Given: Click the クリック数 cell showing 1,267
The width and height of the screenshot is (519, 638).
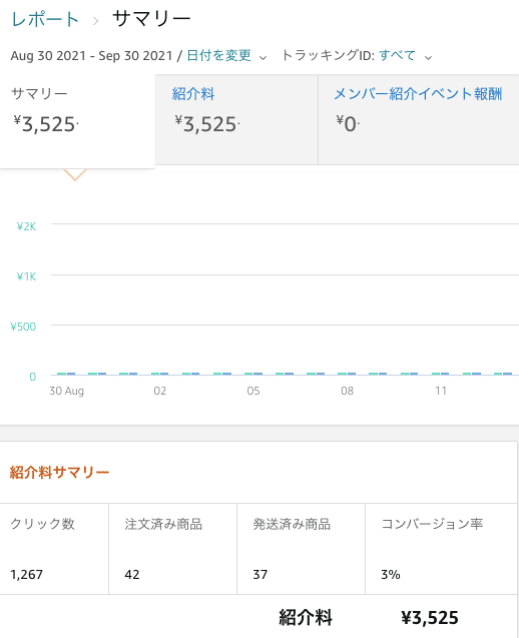Looking at the screenshot, I should pyautogui.click(x=54, y=549).
